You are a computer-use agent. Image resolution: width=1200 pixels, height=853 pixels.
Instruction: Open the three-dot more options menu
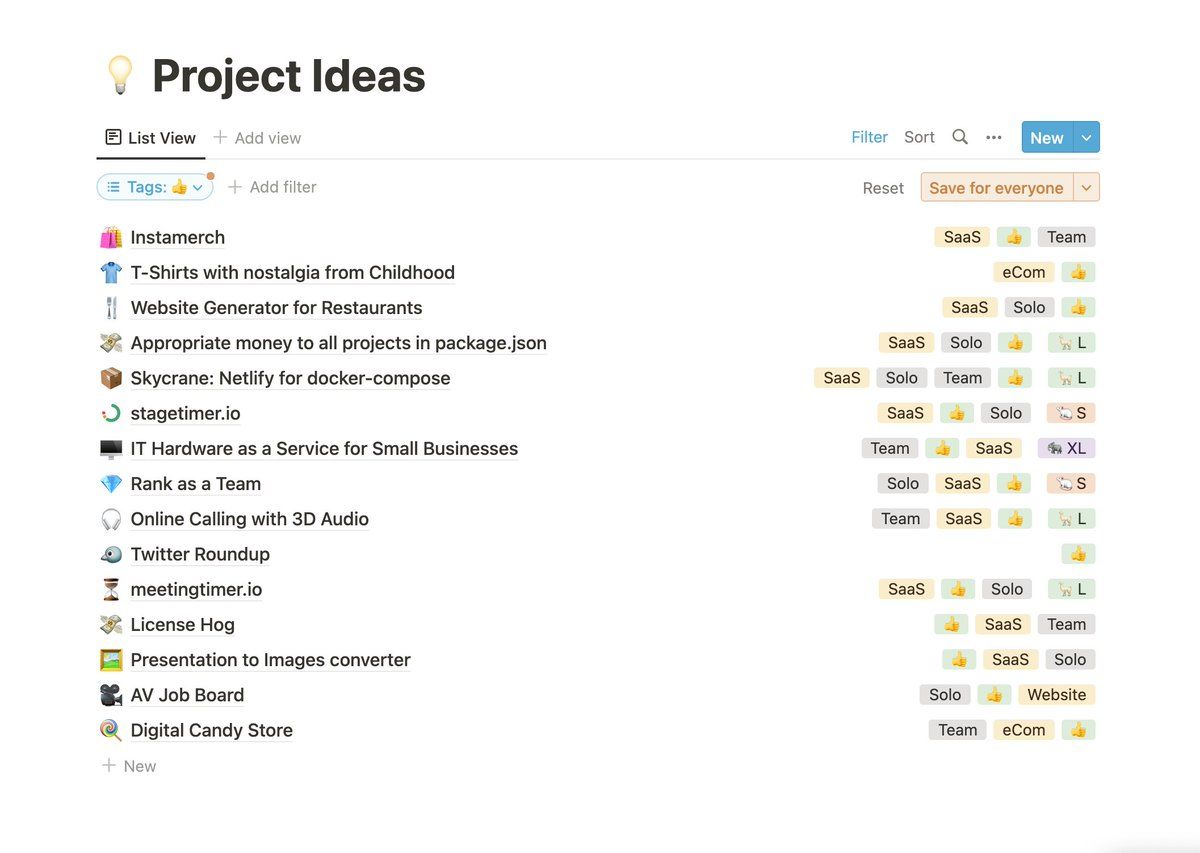[x=994, y=137]
